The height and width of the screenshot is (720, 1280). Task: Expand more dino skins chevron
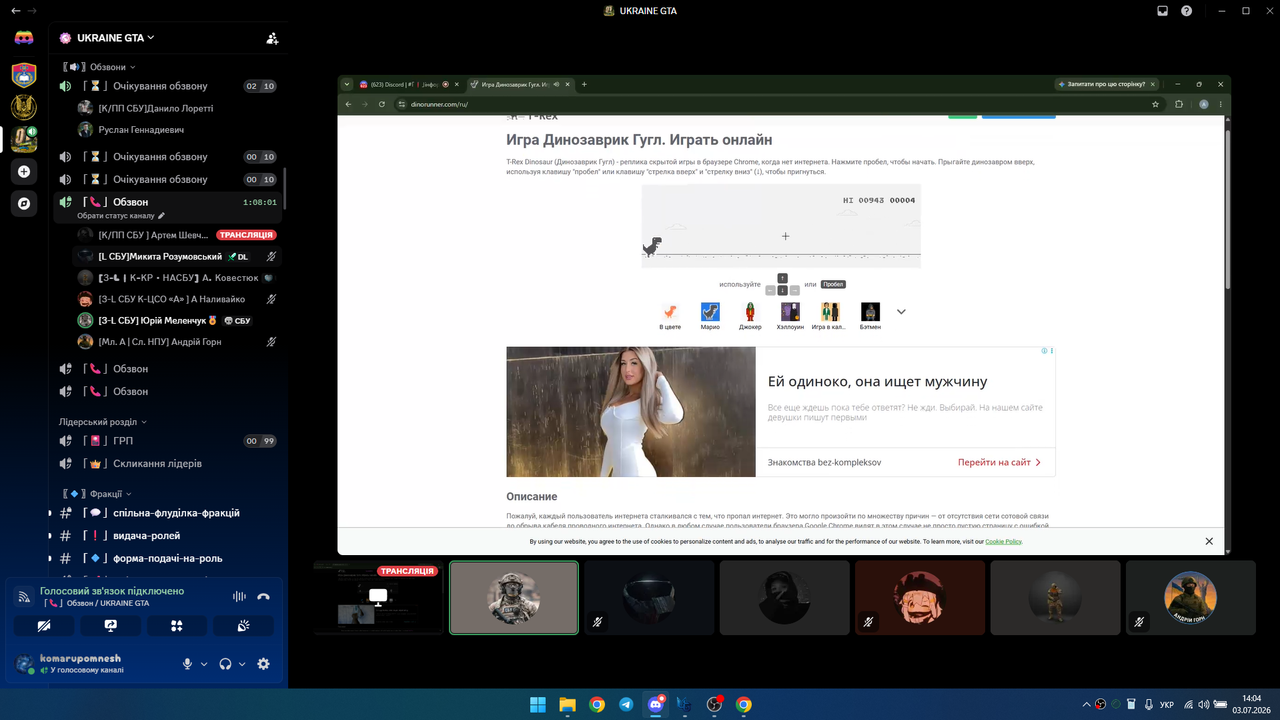click(x=901, y=312)
